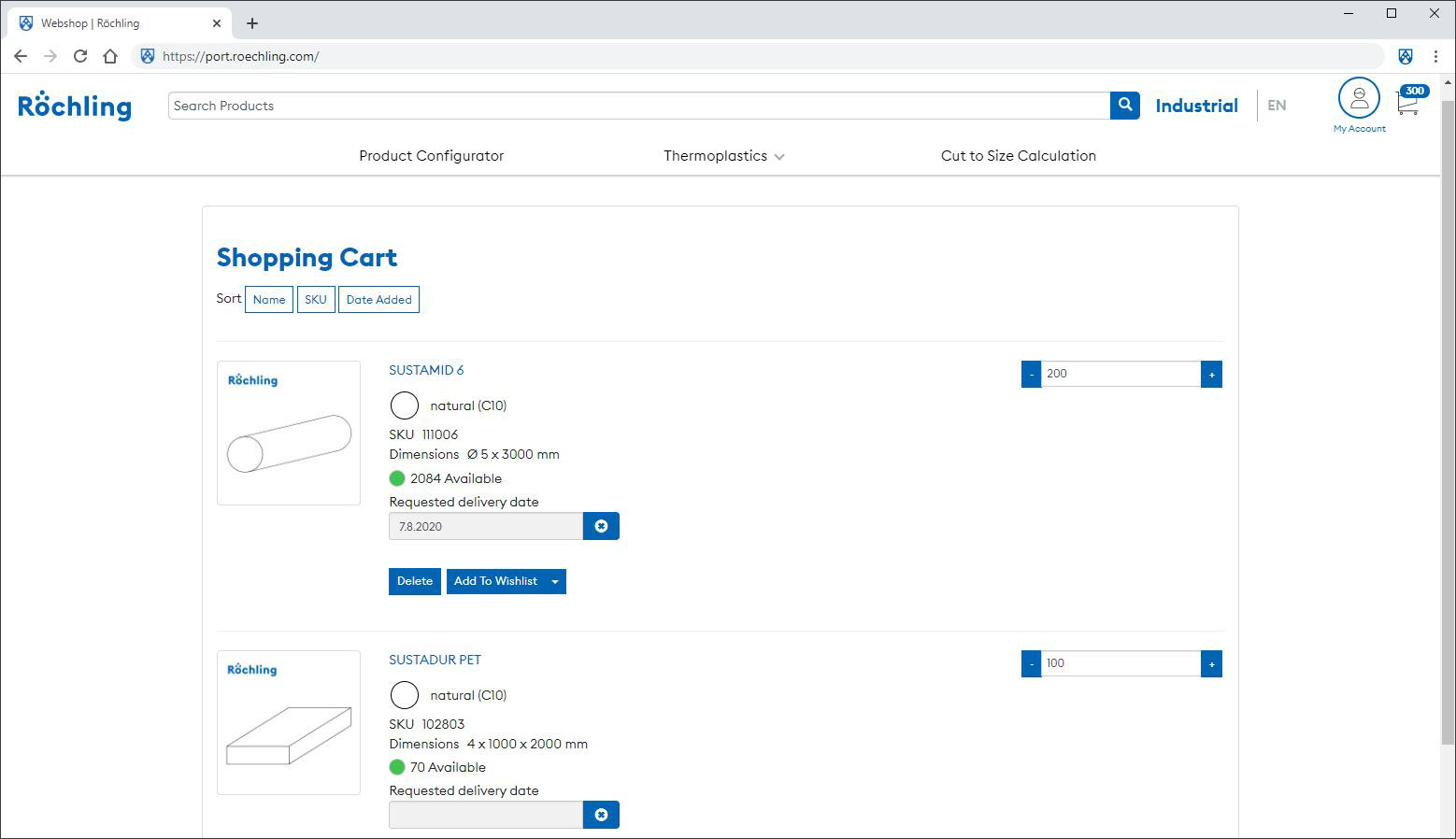
Task: Open the Add To Wishlist dropdown arrow
Action: click(x=555, y=581)
